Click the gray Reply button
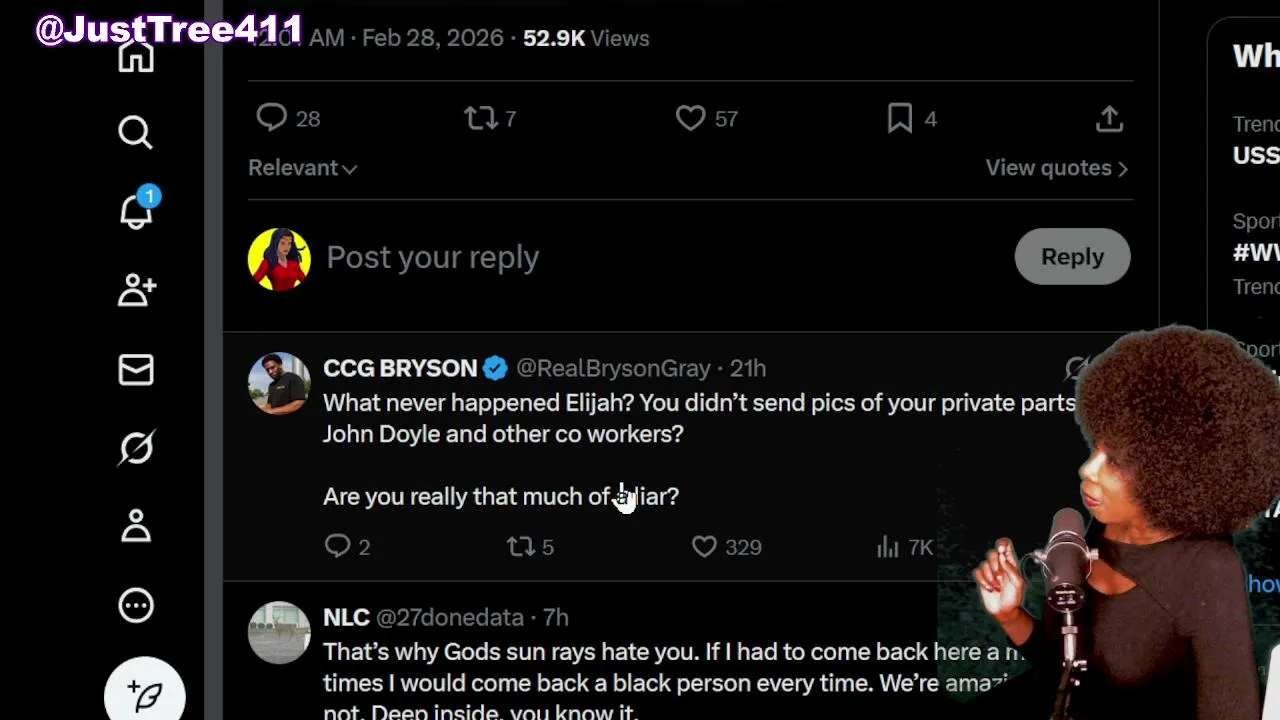Viewport: 1280px width, 720px height. click(x=1072, y=257)
